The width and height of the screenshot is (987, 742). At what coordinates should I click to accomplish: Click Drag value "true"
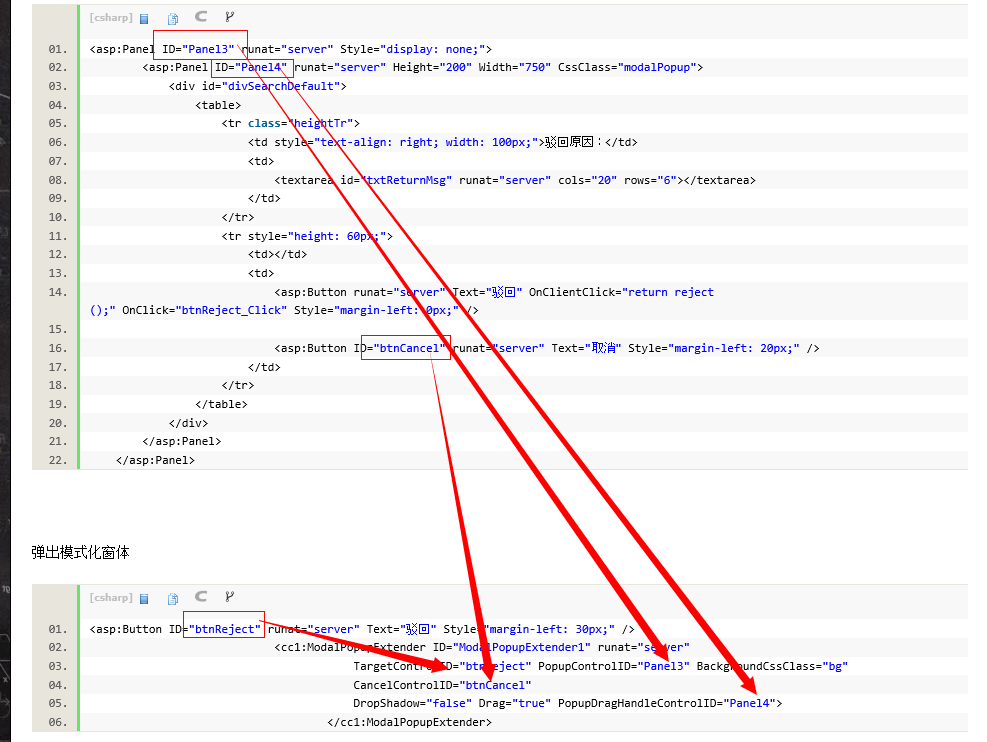coord(531,703)
